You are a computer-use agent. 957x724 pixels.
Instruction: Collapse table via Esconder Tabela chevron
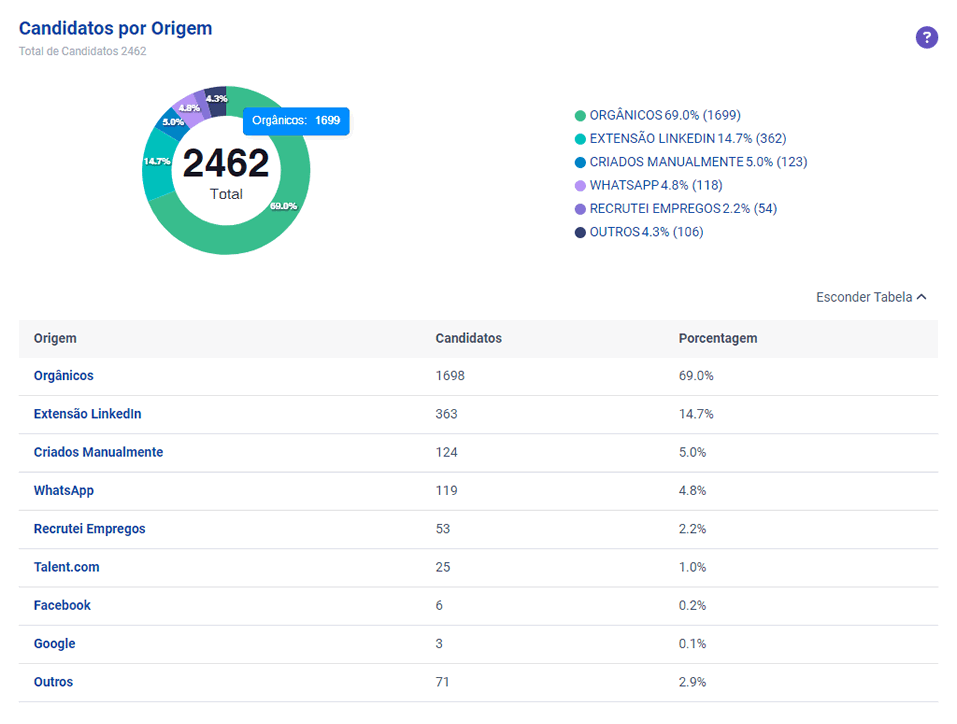point(922,297)
